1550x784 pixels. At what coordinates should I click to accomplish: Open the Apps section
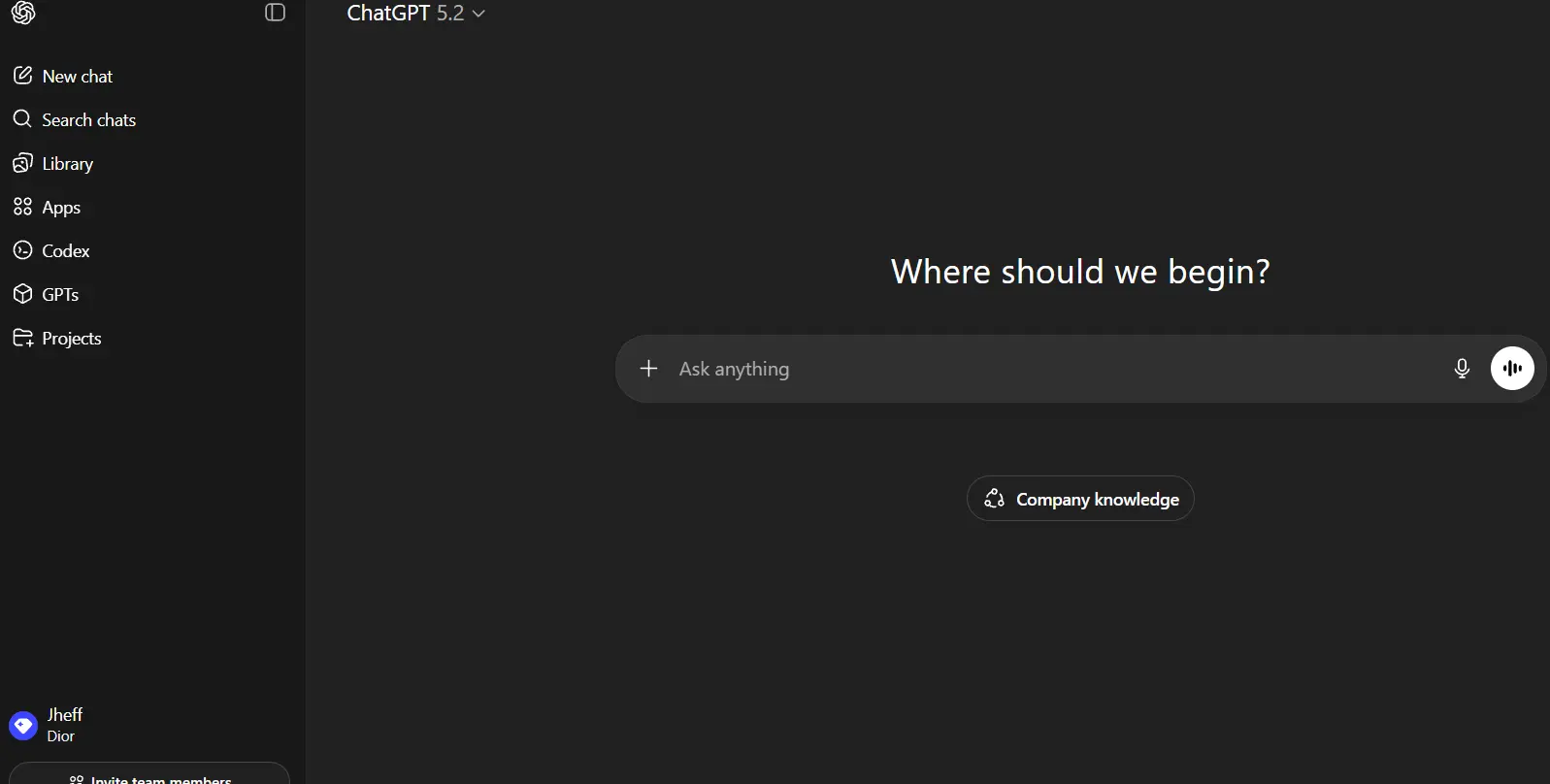(47, 207)
